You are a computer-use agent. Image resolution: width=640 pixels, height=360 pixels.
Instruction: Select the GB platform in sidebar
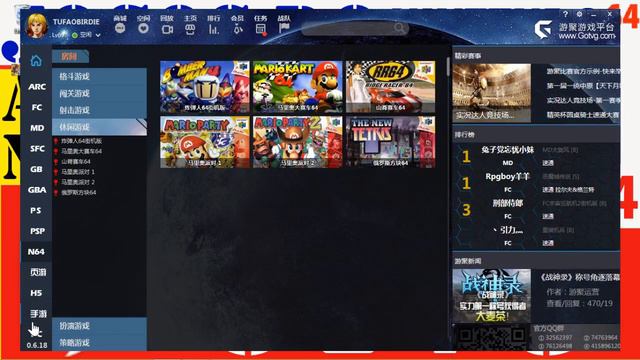tap(36, 169)
